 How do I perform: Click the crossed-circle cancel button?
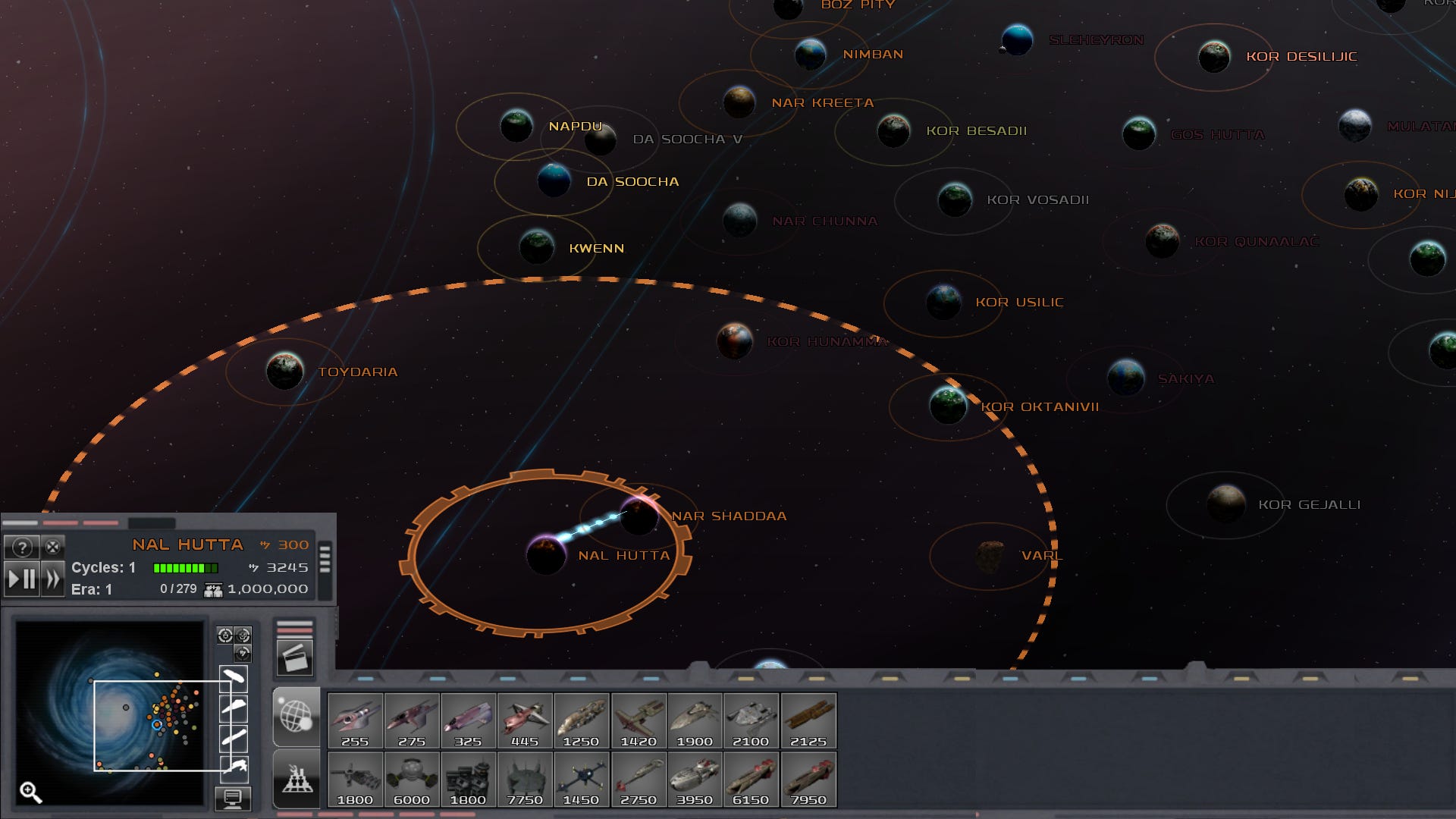(x=52, y=547)
